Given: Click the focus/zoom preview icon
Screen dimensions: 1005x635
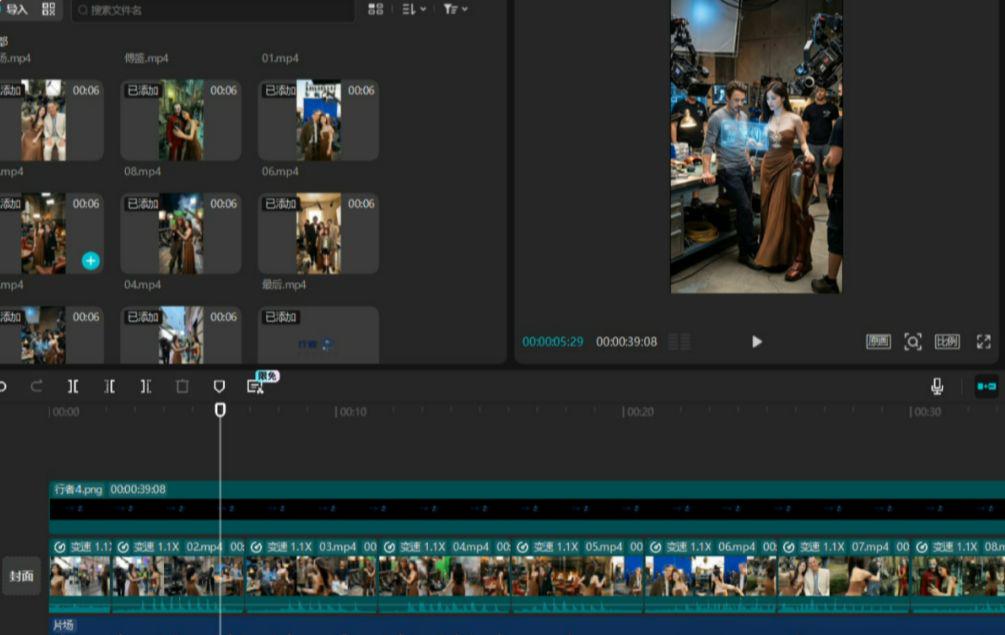Looking at the screenshot, I should 912,342.
